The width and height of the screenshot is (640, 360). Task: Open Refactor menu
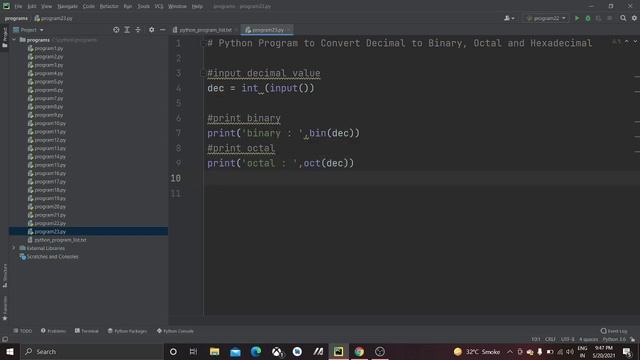click(109, 6)
